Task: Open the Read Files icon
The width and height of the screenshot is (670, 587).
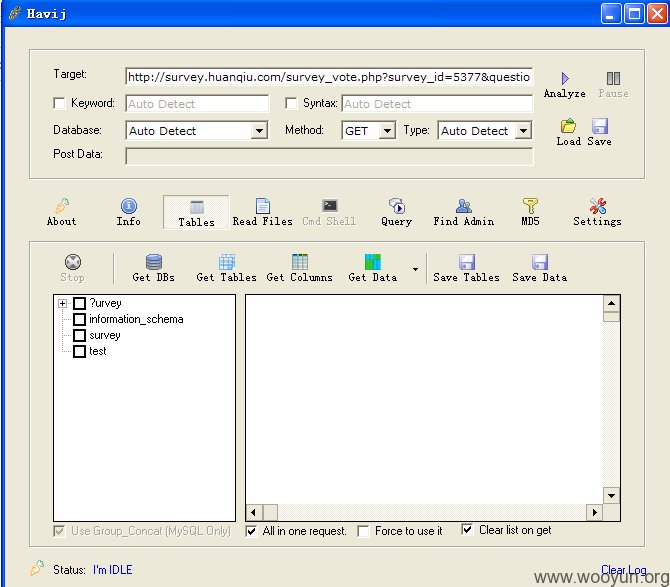Action: (x=262, y=206)
